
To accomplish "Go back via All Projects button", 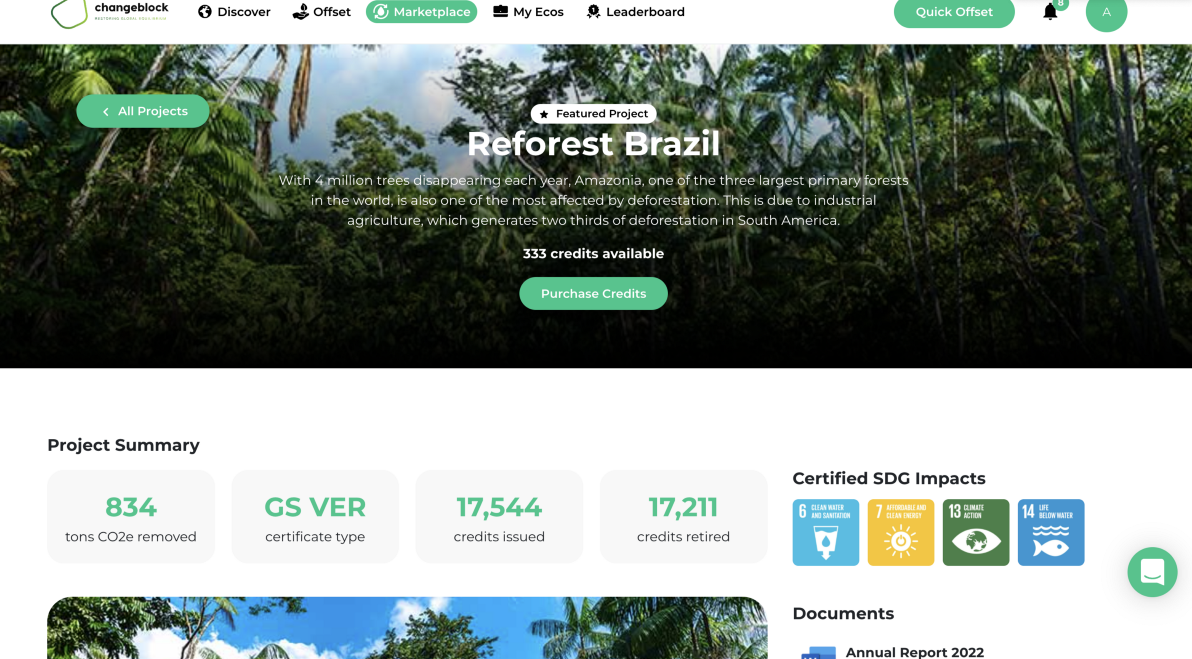I will [x=143, y=111].
